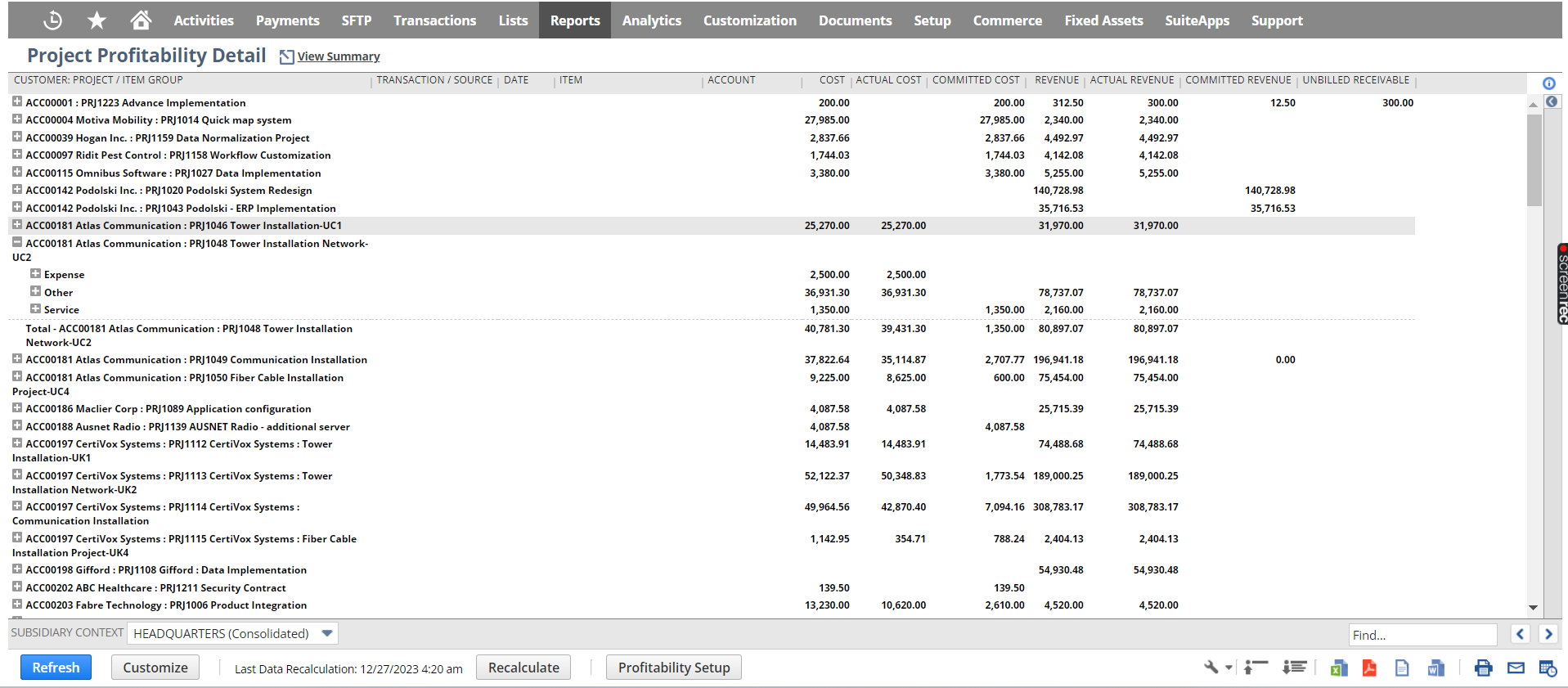Expand ACC00039 Hogan Inc. row

point(17,137)
